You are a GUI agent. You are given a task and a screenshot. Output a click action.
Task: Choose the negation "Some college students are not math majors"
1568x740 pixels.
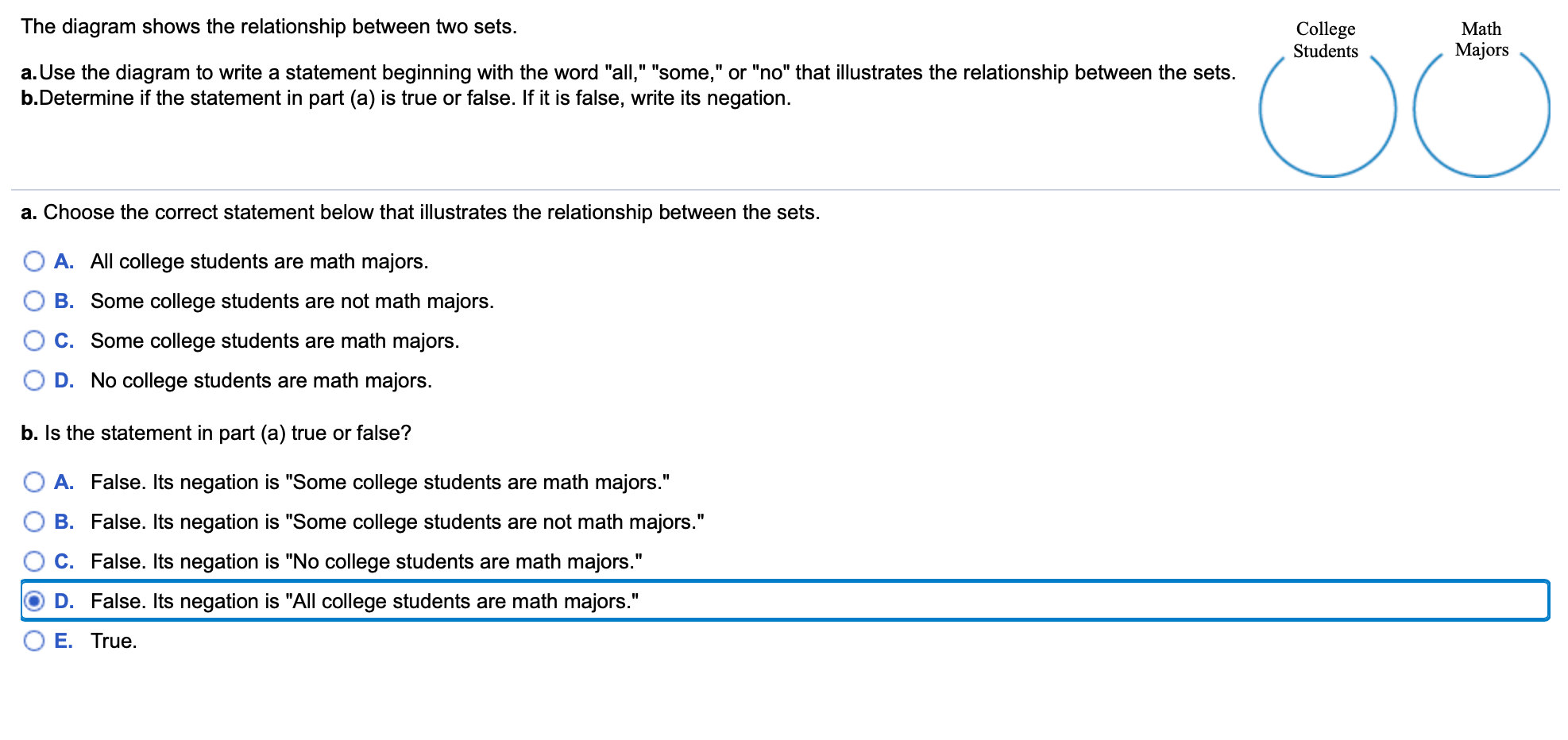(34, 521)
